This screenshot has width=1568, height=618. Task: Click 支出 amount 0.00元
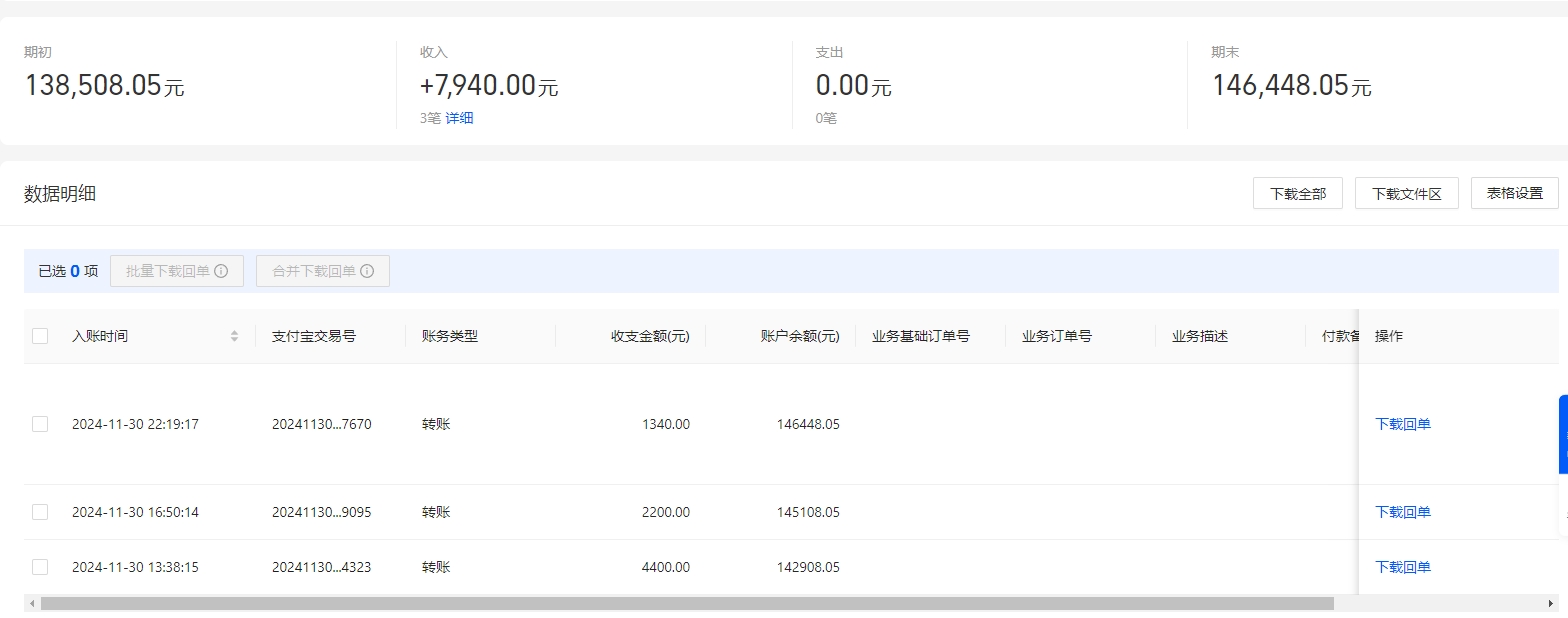(853, 86)
